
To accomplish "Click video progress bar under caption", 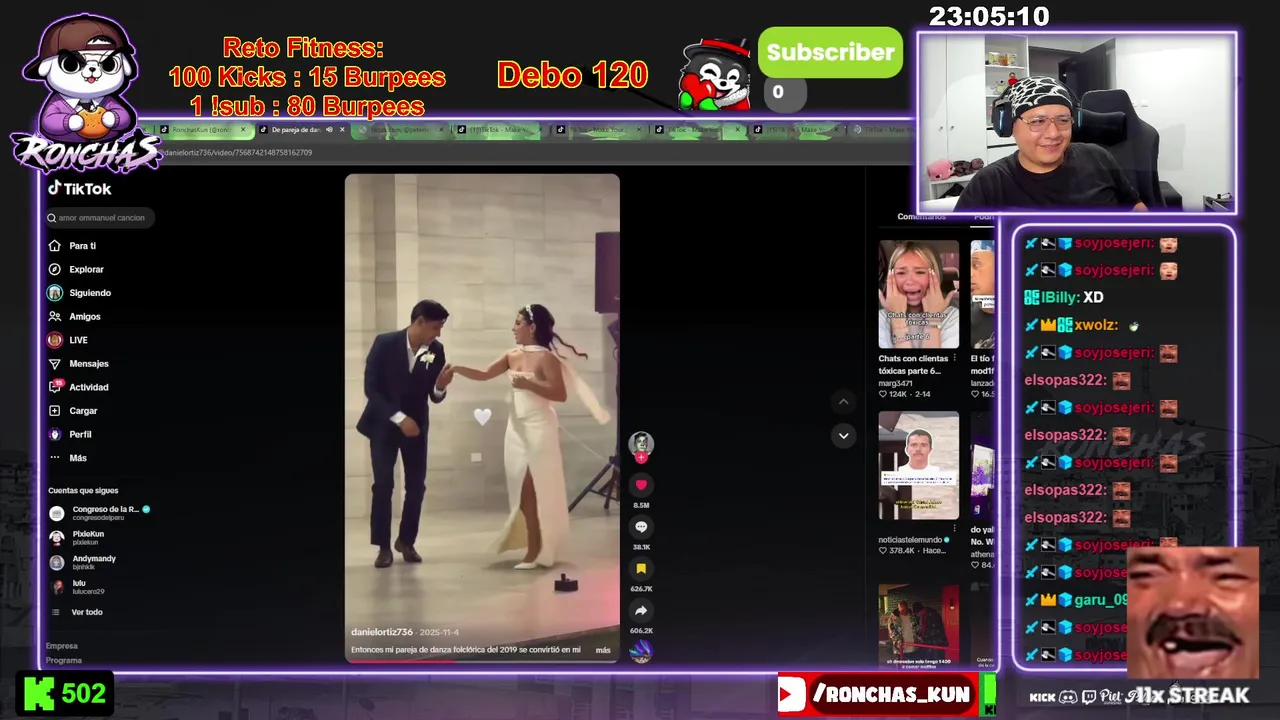I will coord(482,661).
